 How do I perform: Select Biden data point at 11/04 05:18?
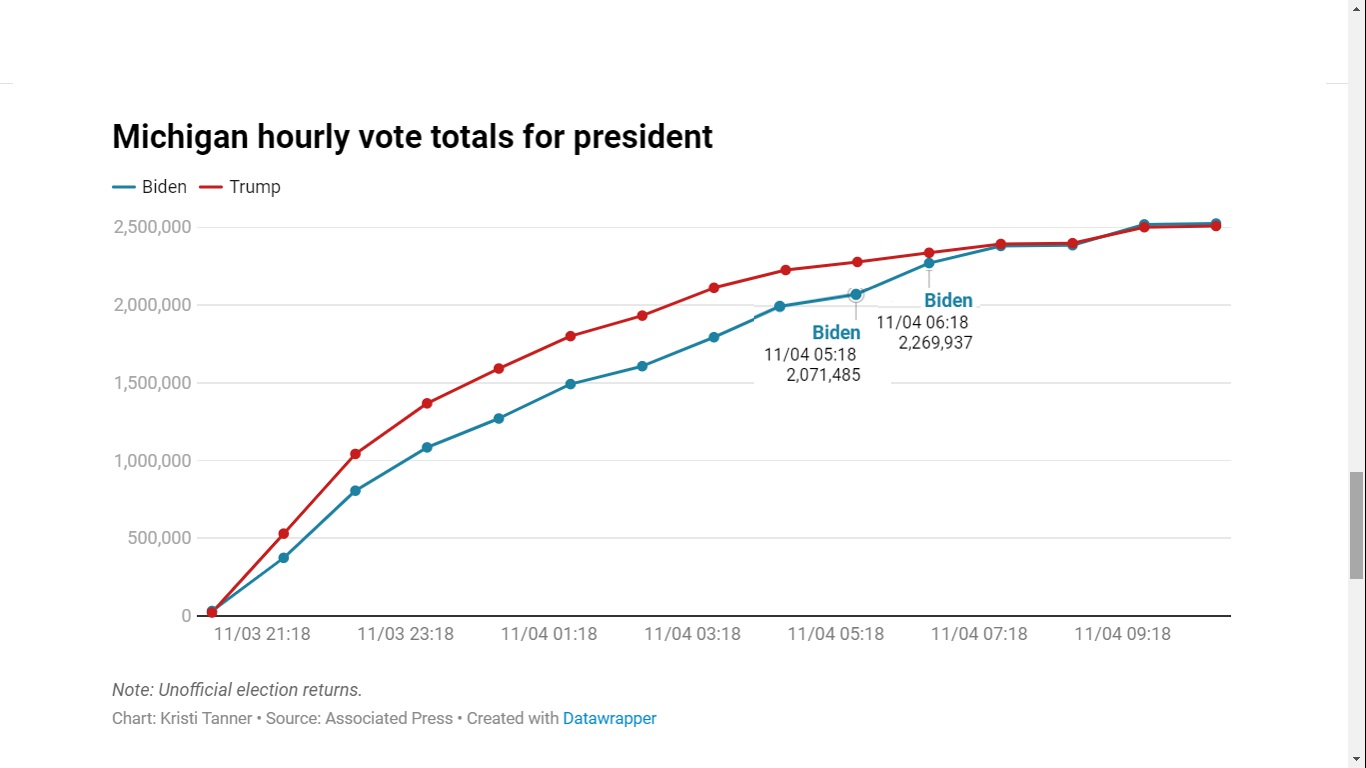point(856,295)
